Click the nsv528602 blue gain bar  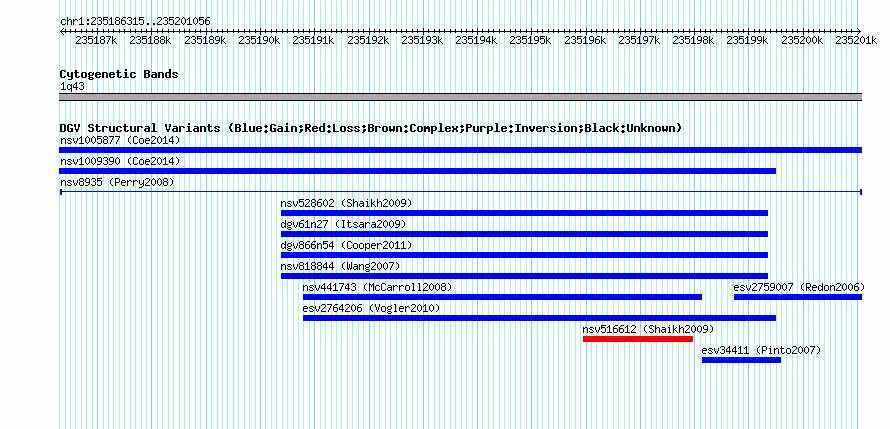click(x=524, y=213)
